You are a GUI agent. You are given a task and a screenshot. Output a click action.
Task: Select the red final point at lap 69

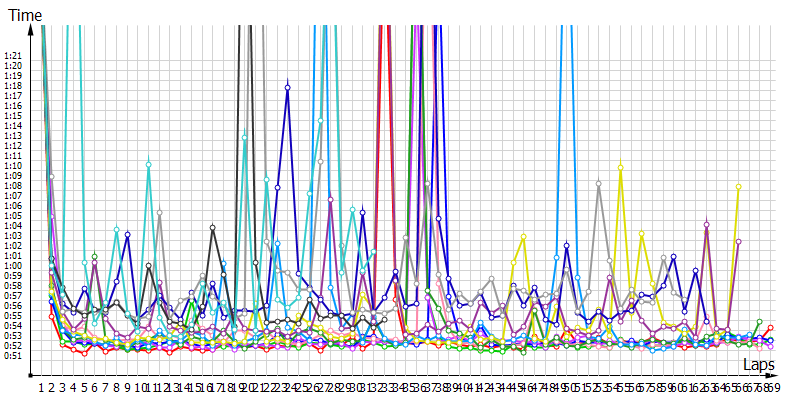[770, 328]
